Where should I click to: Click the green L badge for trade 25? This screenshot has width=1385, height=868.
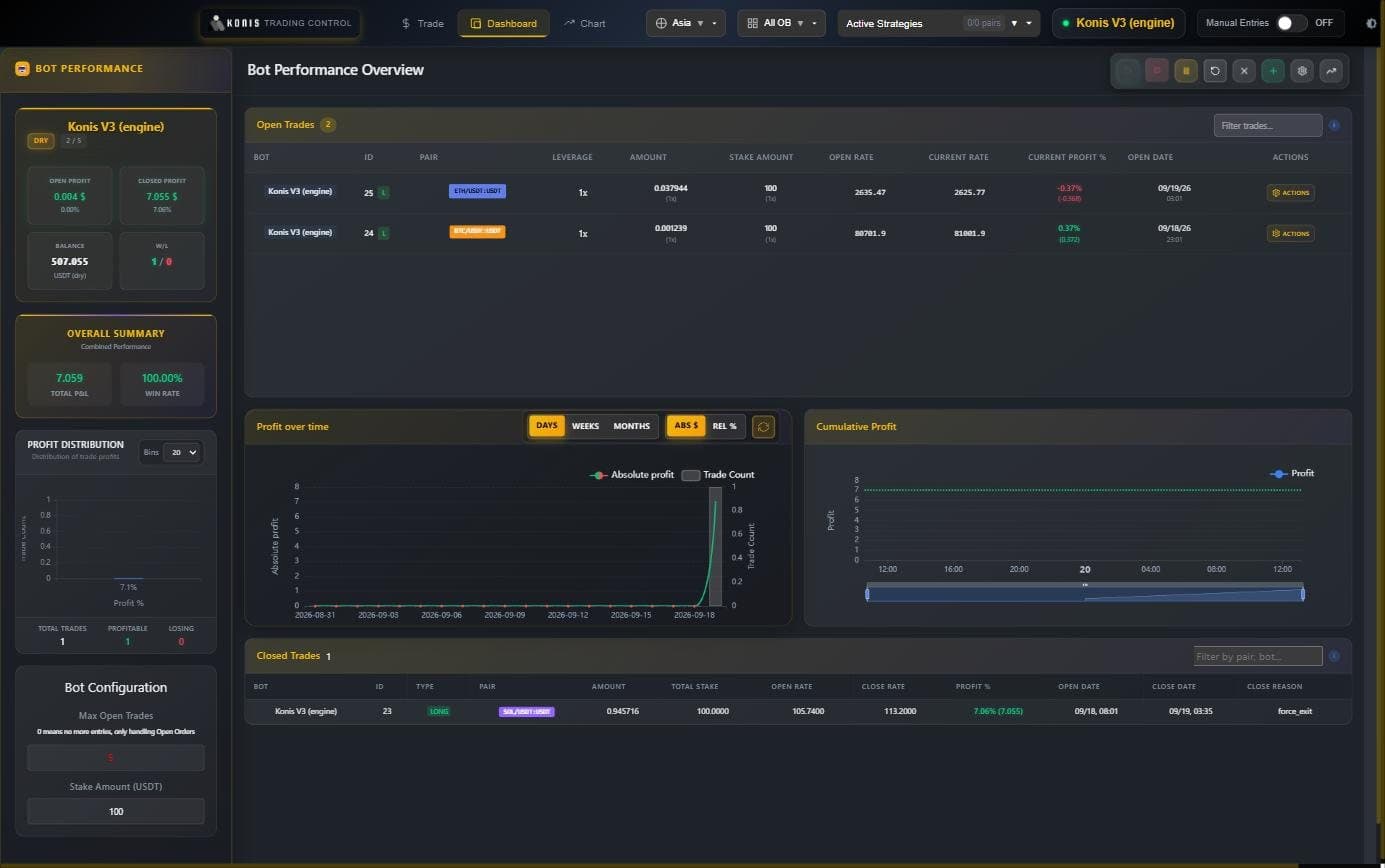click(384, 192)
